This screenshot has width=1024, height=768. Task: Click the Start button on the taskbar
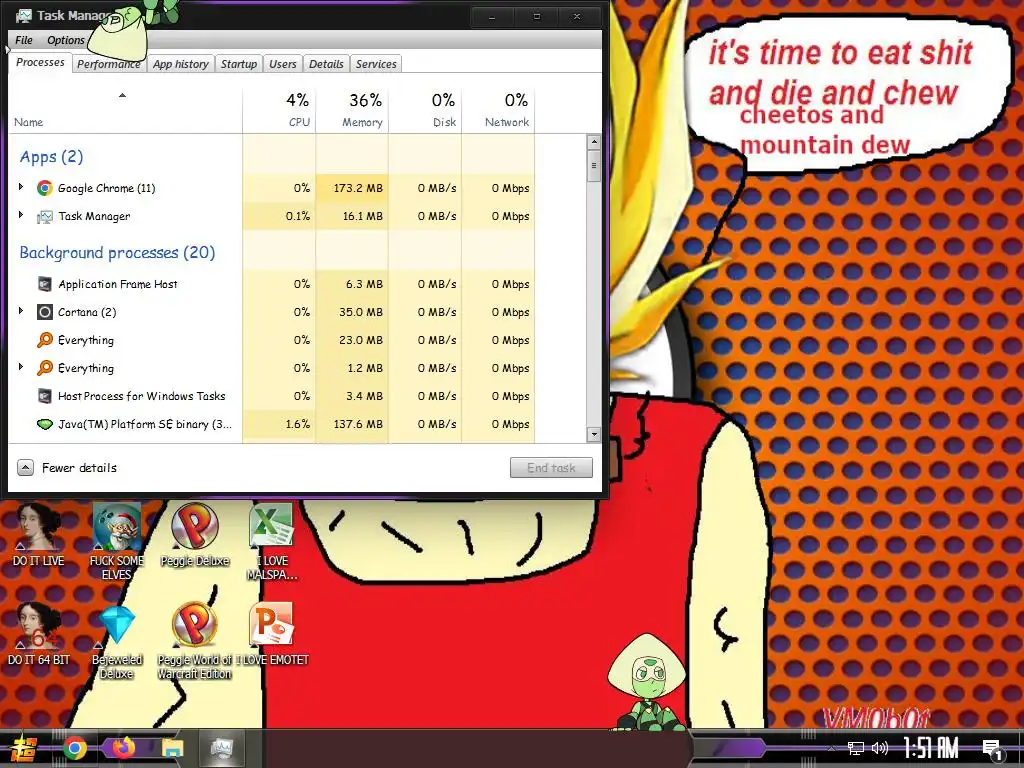24,748
